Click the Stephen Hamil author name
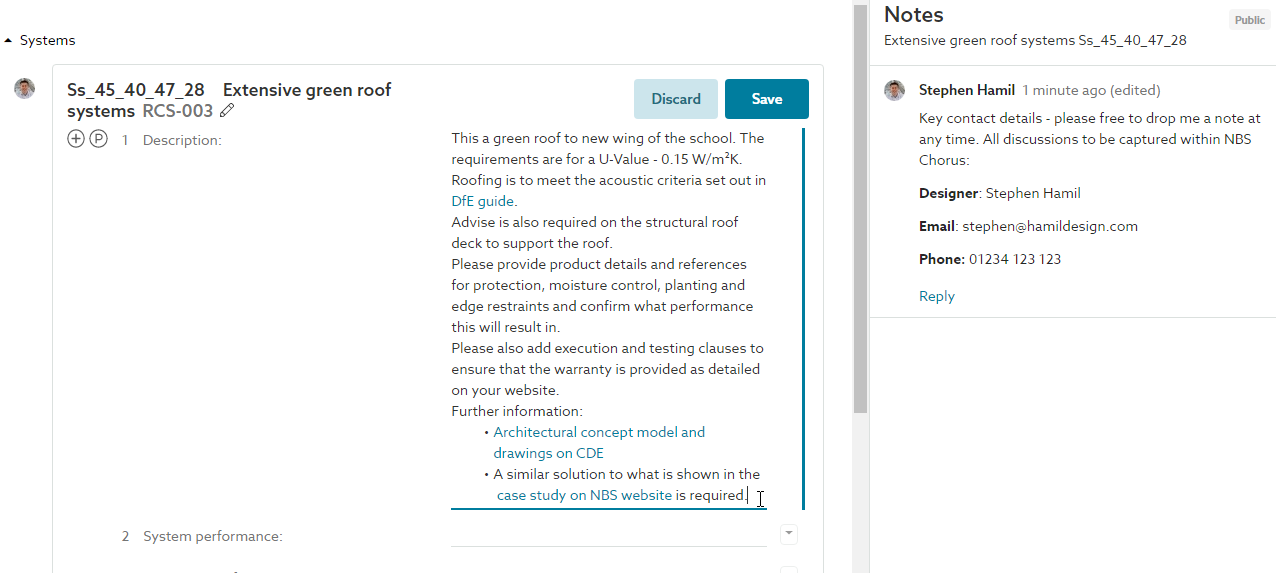Image resolution: width=1276 pixels, height=573 pixels. tap(967, 90)
